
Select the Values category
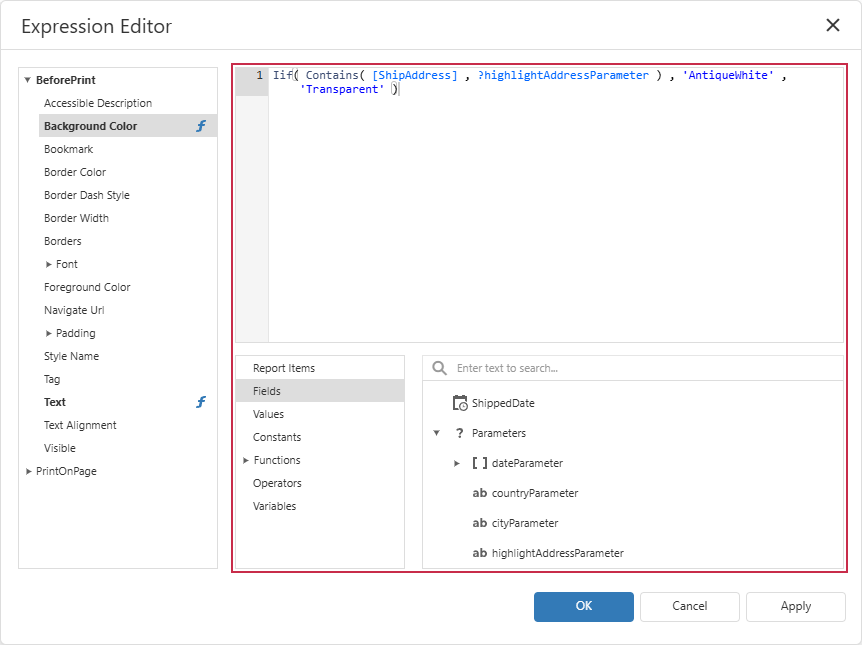pyautogui.click(x=320, y=414)
